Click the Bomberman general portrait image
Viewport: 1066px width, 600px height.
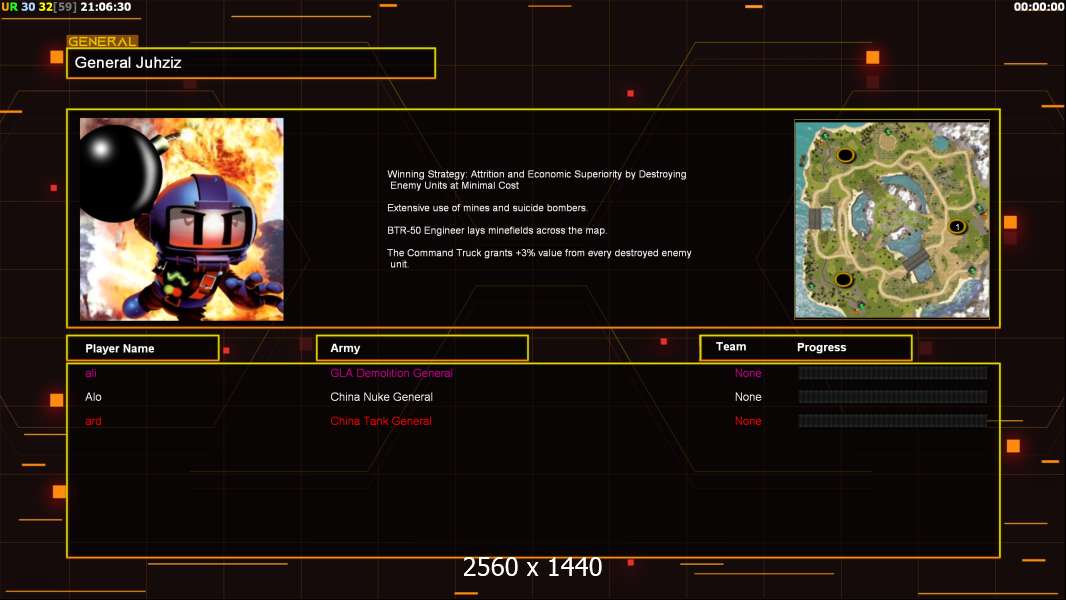click(x=182, y=219)
